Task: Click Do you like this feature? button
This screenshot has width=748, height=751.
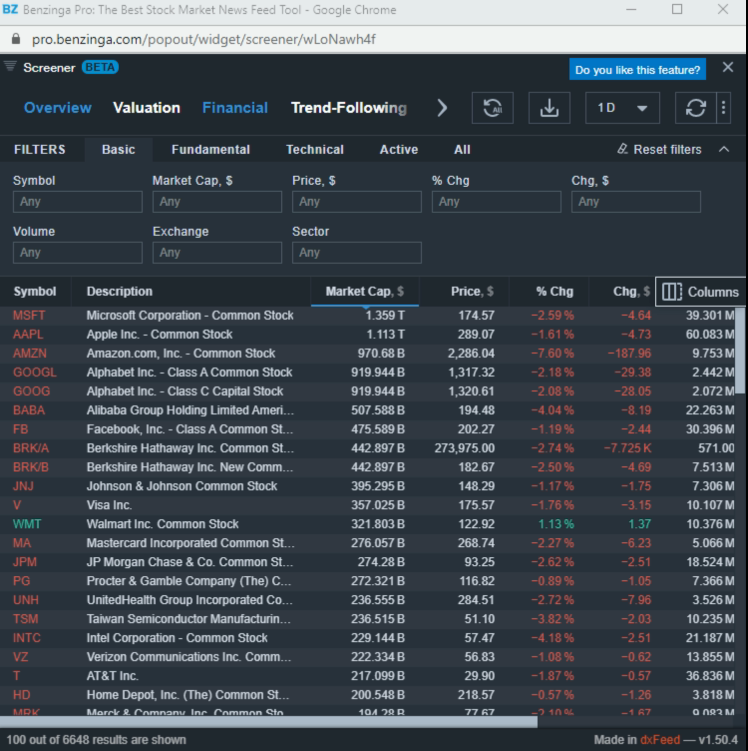Action: click(637, 69)
